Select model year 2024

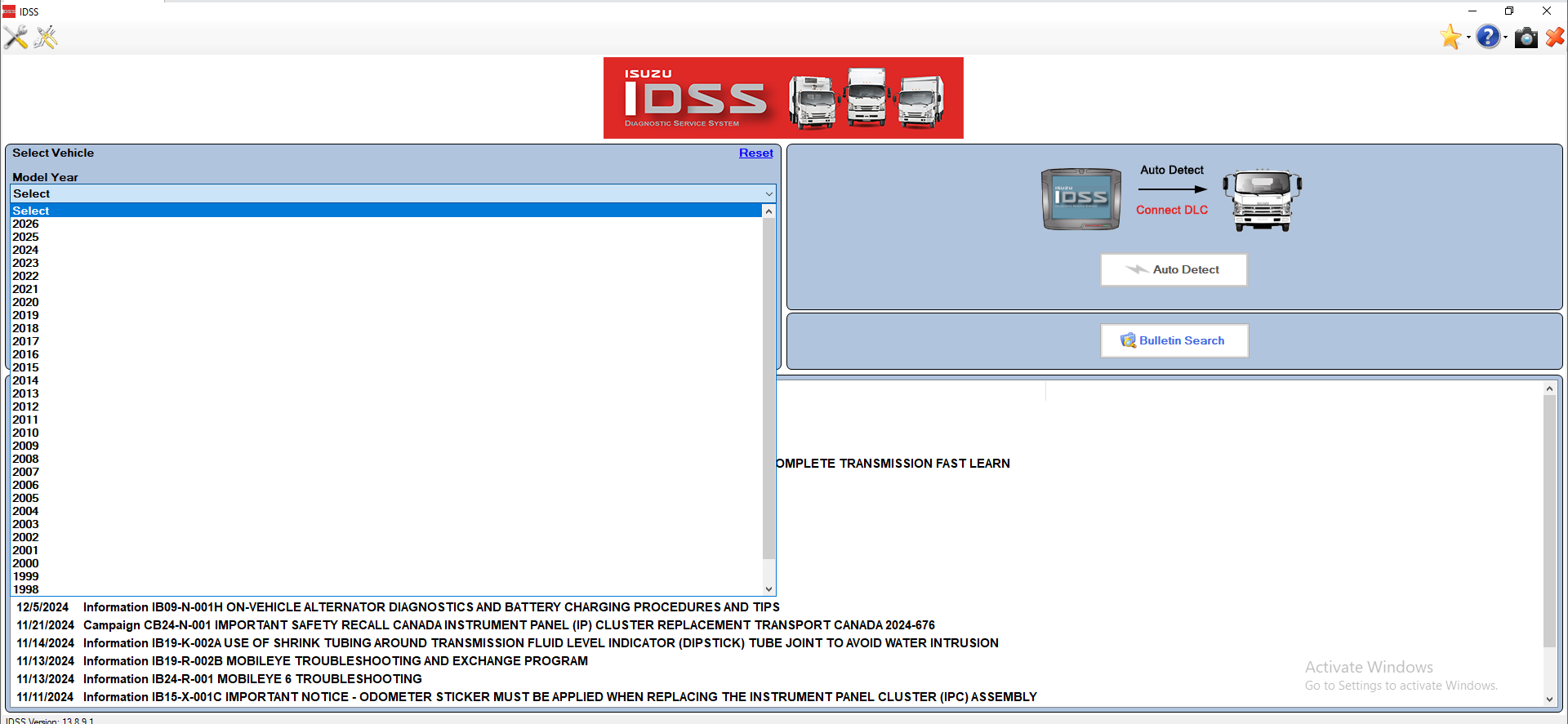(386, 250)
